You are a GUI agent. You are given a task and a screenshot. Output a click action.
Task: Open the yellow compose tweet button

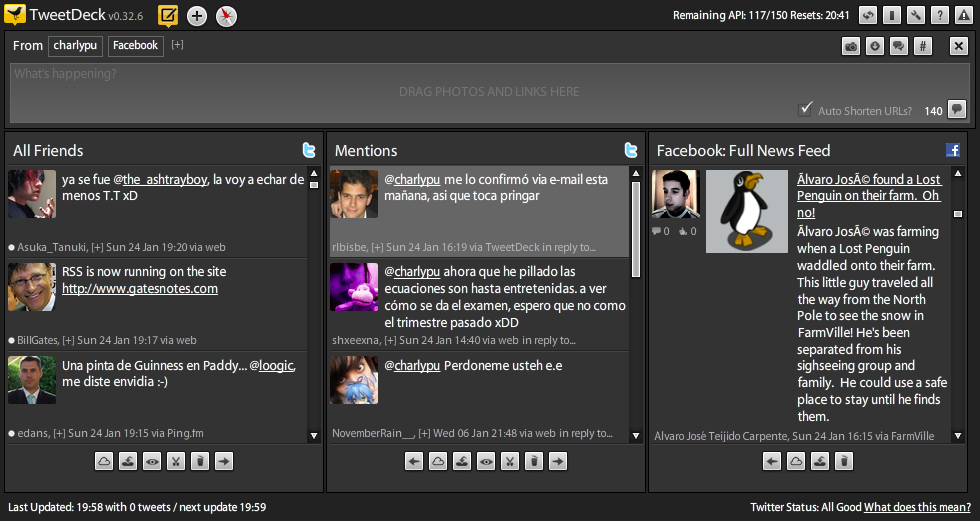coord(168,16)
